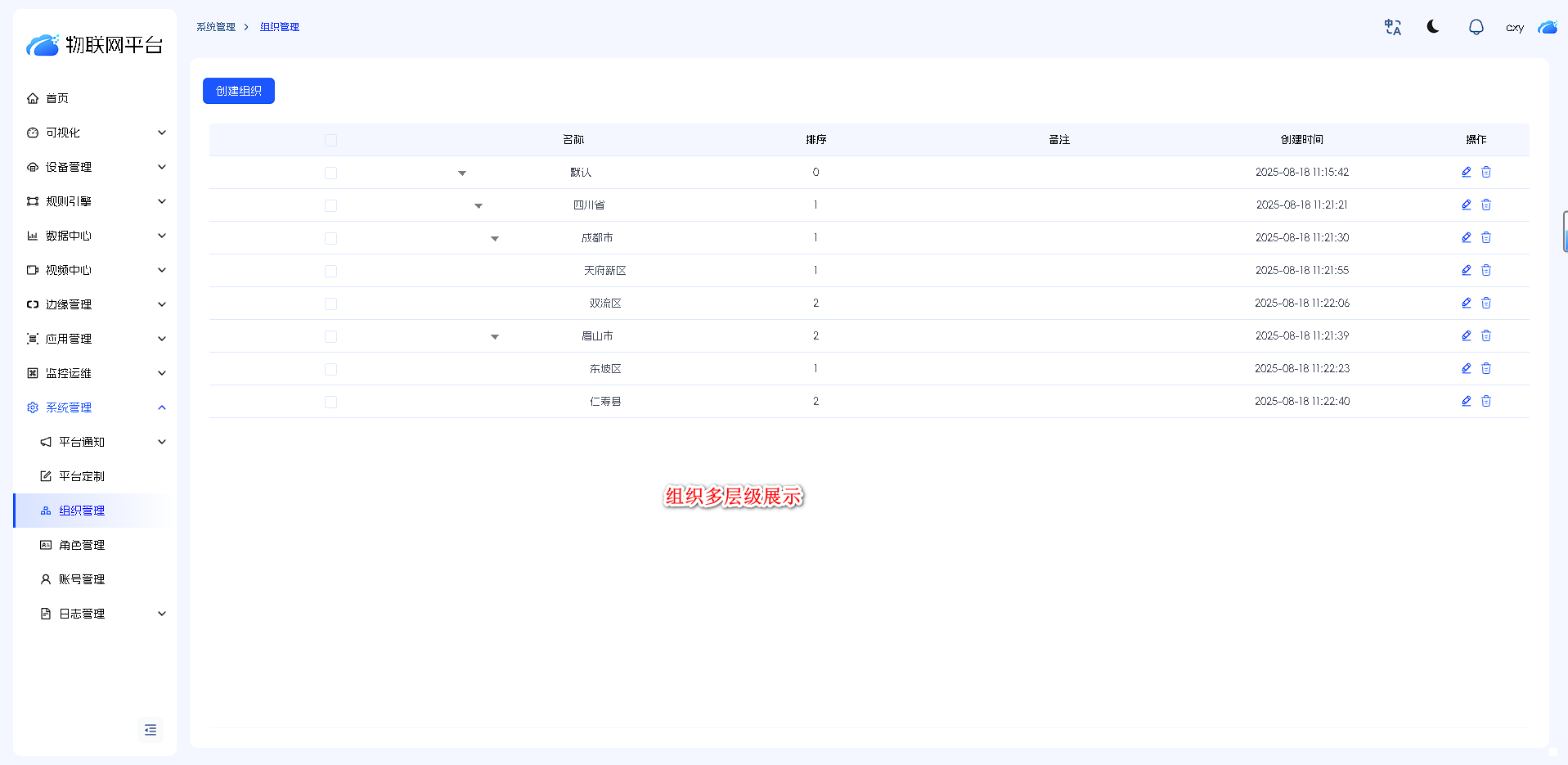Open the notification bell

(1476, 28)
